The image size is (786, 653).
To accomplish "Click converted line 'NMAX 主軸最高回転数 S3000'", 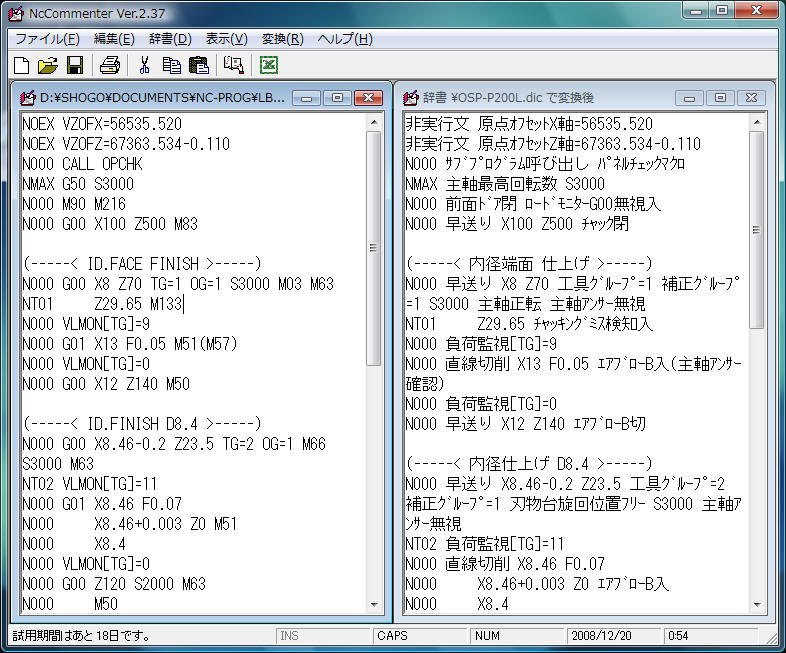I will [505, 184].
